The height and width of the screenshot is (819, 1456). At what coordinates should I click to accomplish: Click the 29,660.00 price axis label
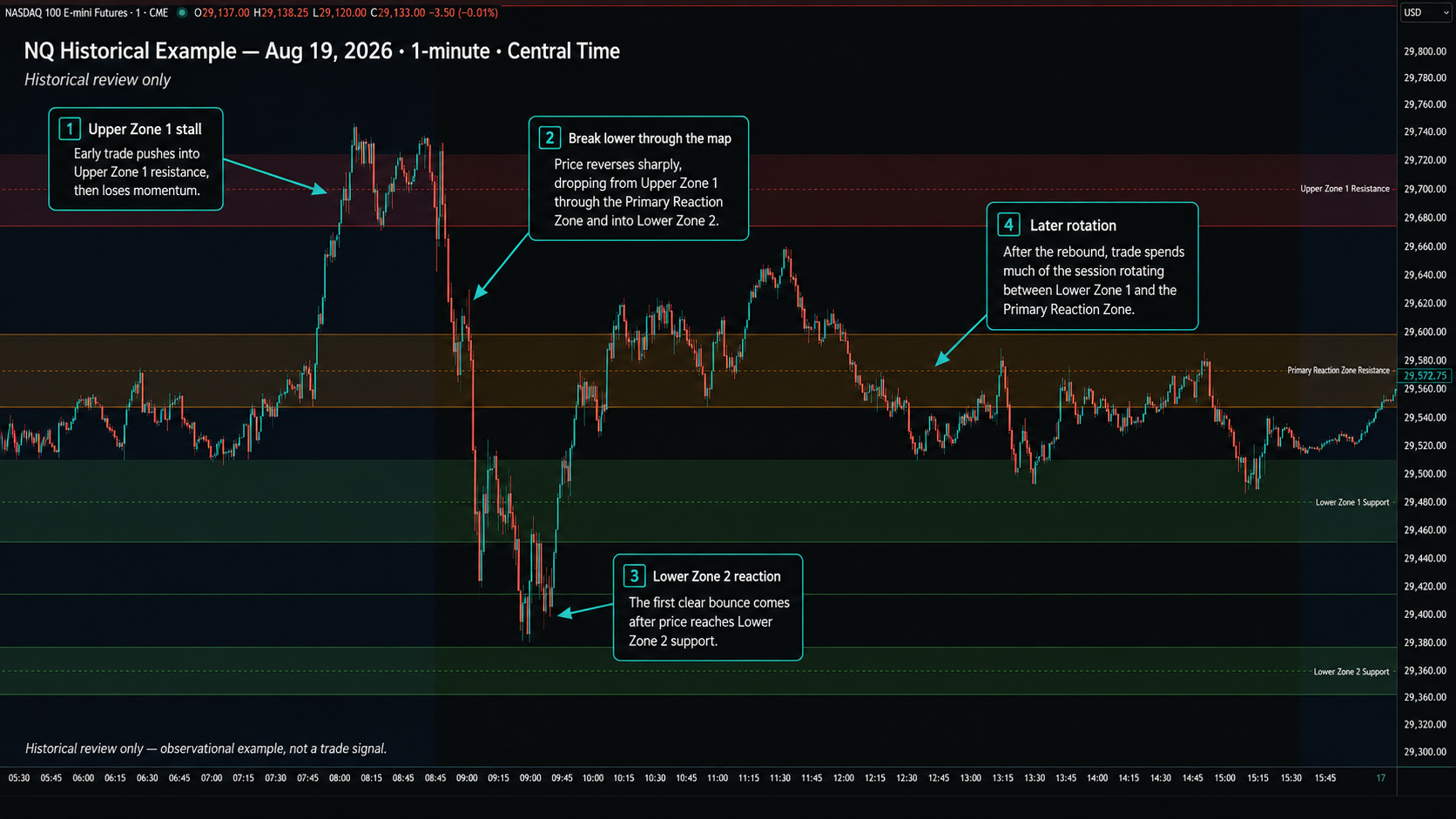point(1425,247)
